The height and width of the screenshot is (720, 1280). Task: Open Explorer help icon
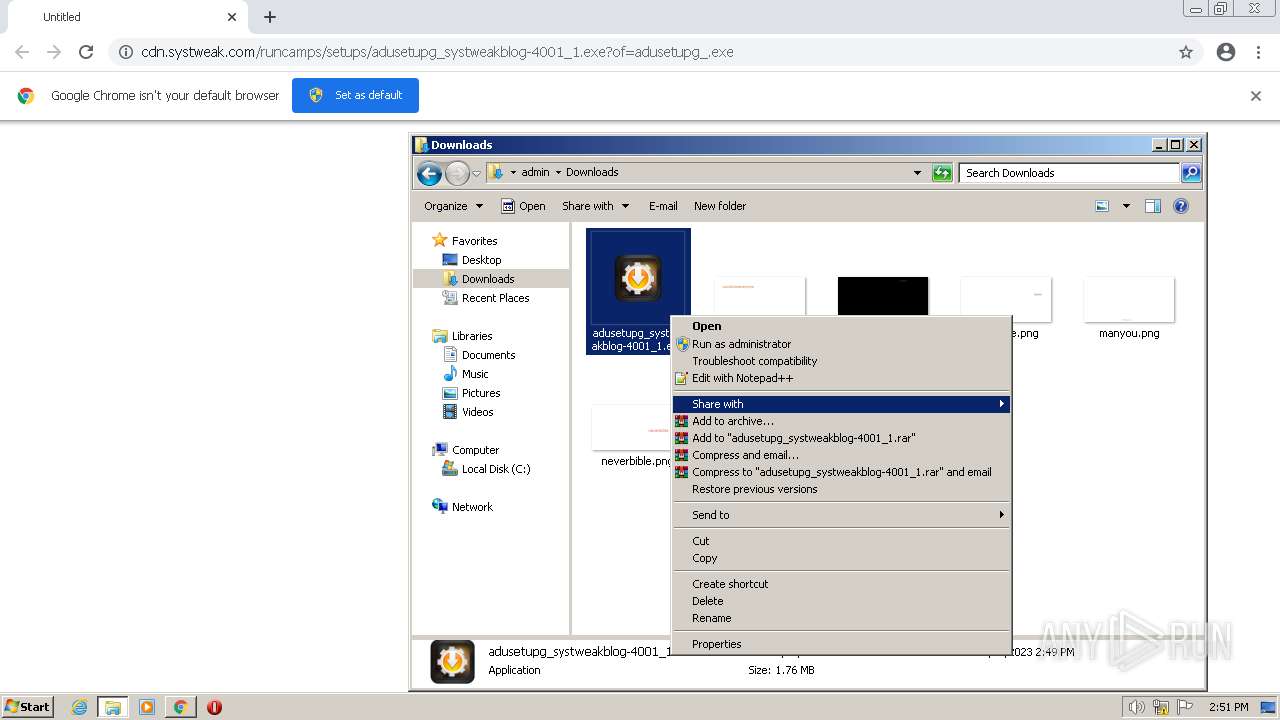tap(1181, 206)
